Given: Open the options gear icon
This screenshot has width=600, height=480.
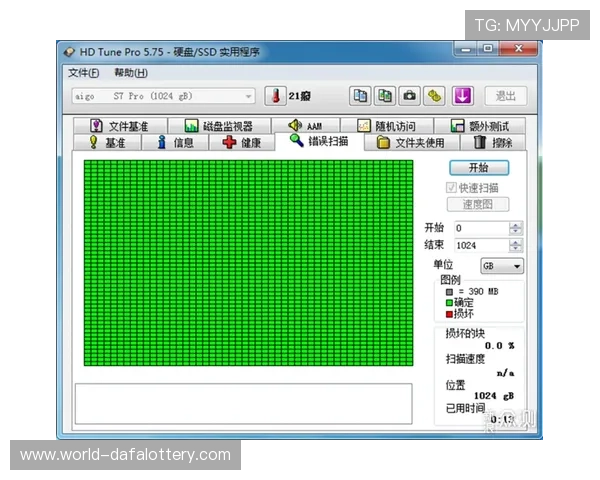Looking at the screenshot, I should [434, 96].
